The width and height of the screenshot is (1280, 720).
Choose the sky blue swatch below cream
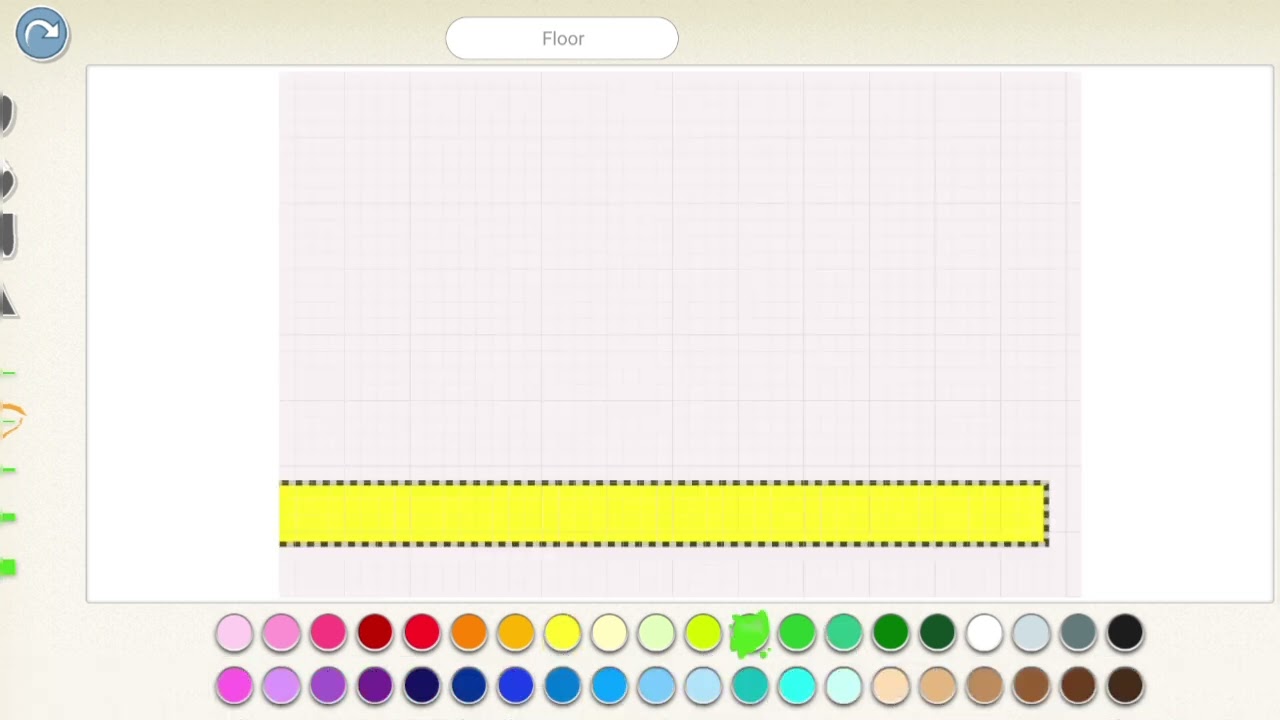pyautogui.click(x=609, y=686)
